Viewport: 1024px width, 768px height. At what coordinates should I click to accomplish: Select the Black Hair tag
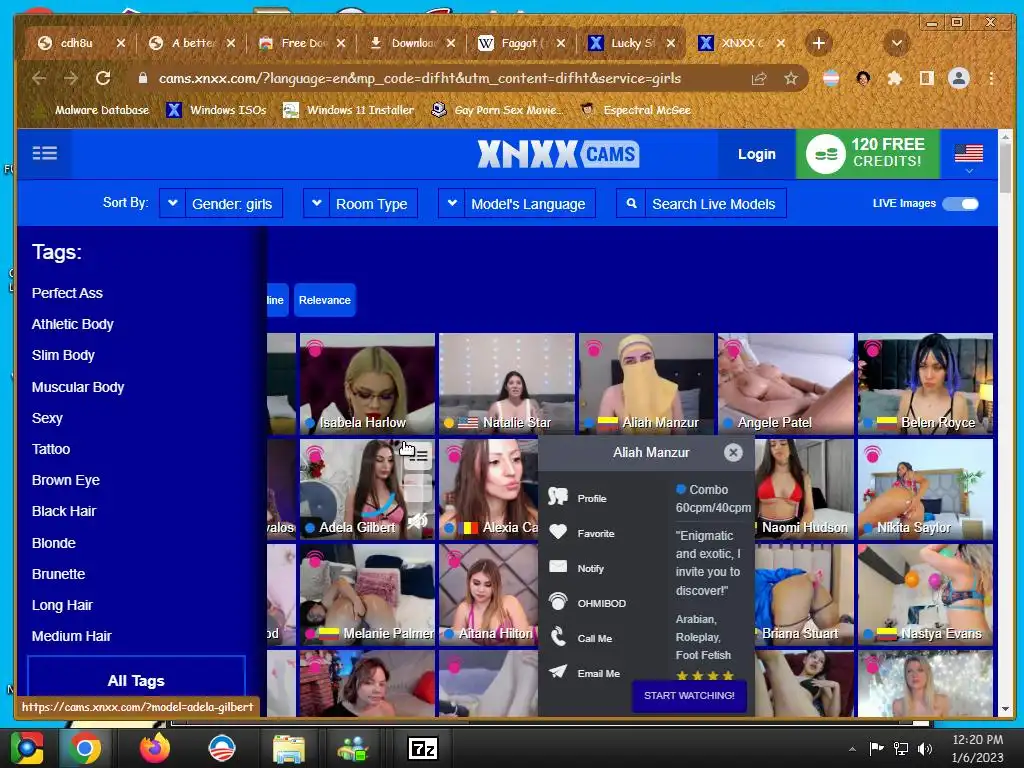tap(64, 511)
